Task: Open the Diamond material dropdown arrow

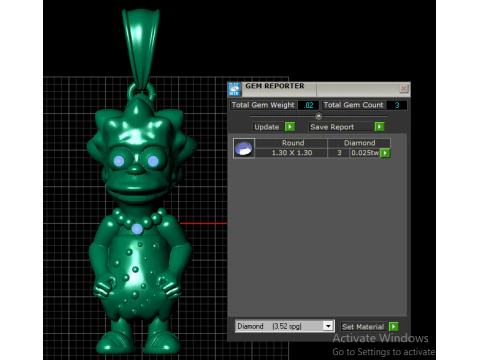Action: pyautogui.click(x=328, y=326)
